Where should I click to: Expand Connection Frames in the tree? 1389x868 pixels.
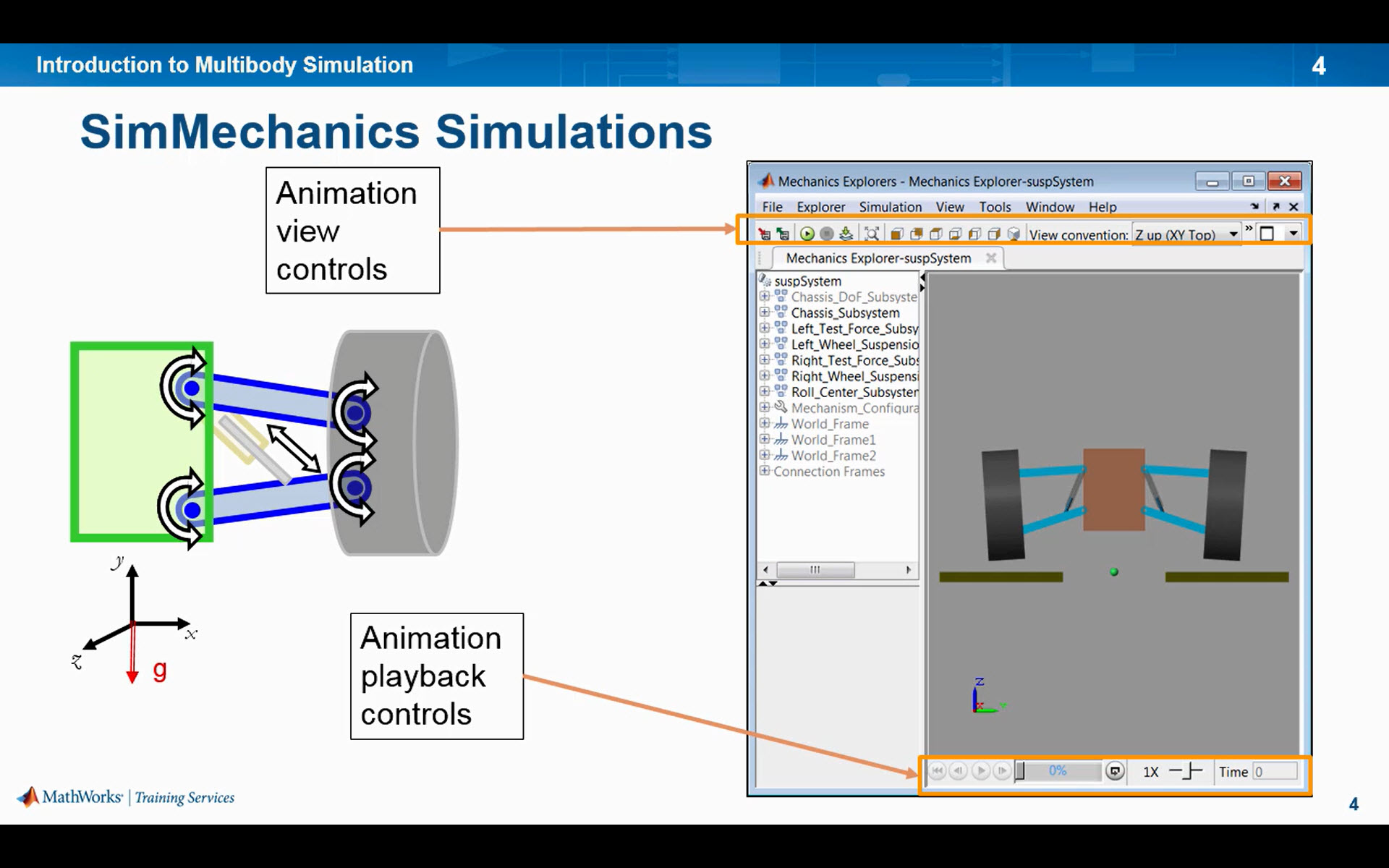(766, 472)
